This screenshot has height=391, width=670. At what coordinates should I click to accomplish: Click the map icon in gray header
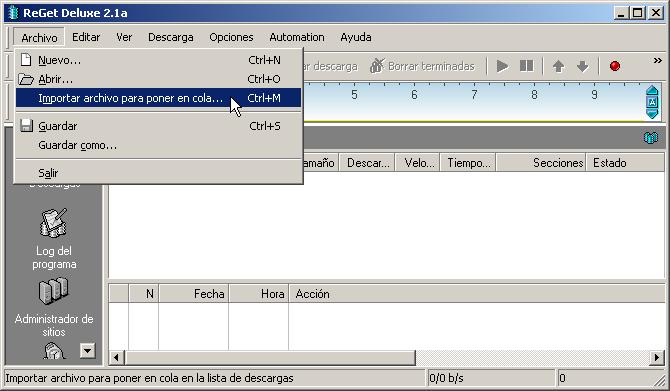tap(651, 138)
